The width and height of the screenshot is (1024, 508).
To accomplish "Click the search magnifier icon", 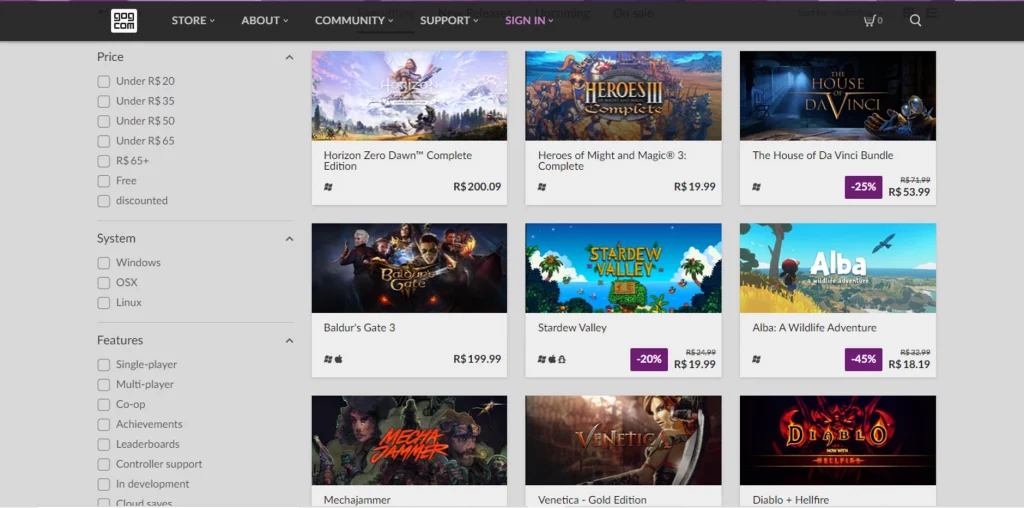I will pyautogui.click(x=915, y=21).
